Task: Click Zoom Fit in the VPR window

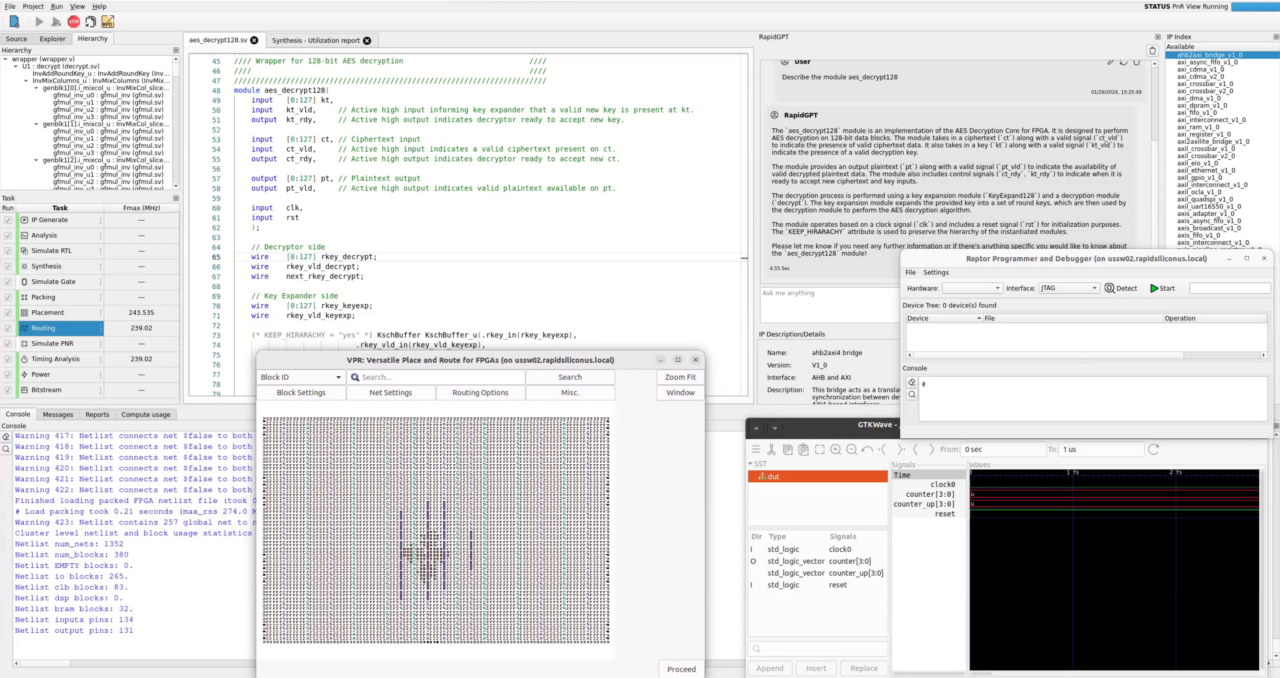Action: 679,377
